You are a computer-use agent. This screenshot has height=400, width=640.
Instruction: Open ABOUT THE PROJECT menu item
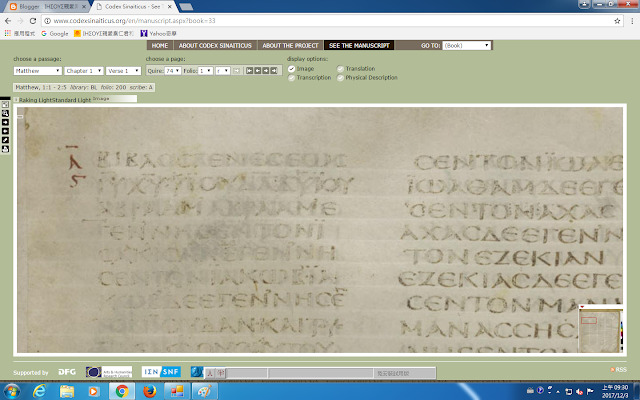click(290, 45)
